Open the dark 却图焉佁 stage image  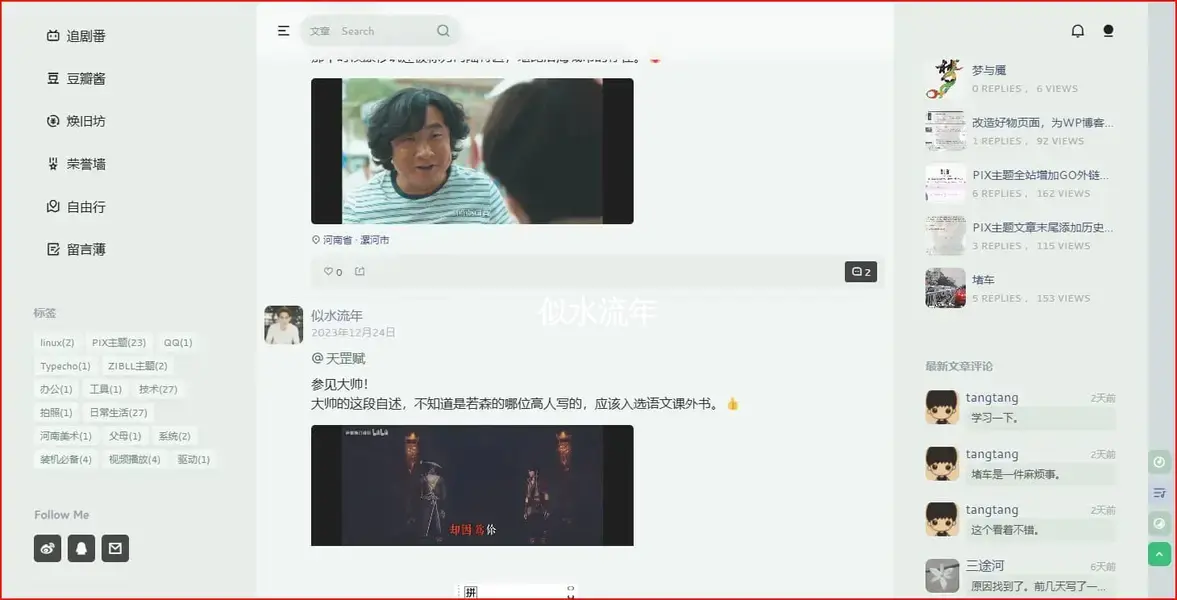pyautogui.click(x=472, y=485)
